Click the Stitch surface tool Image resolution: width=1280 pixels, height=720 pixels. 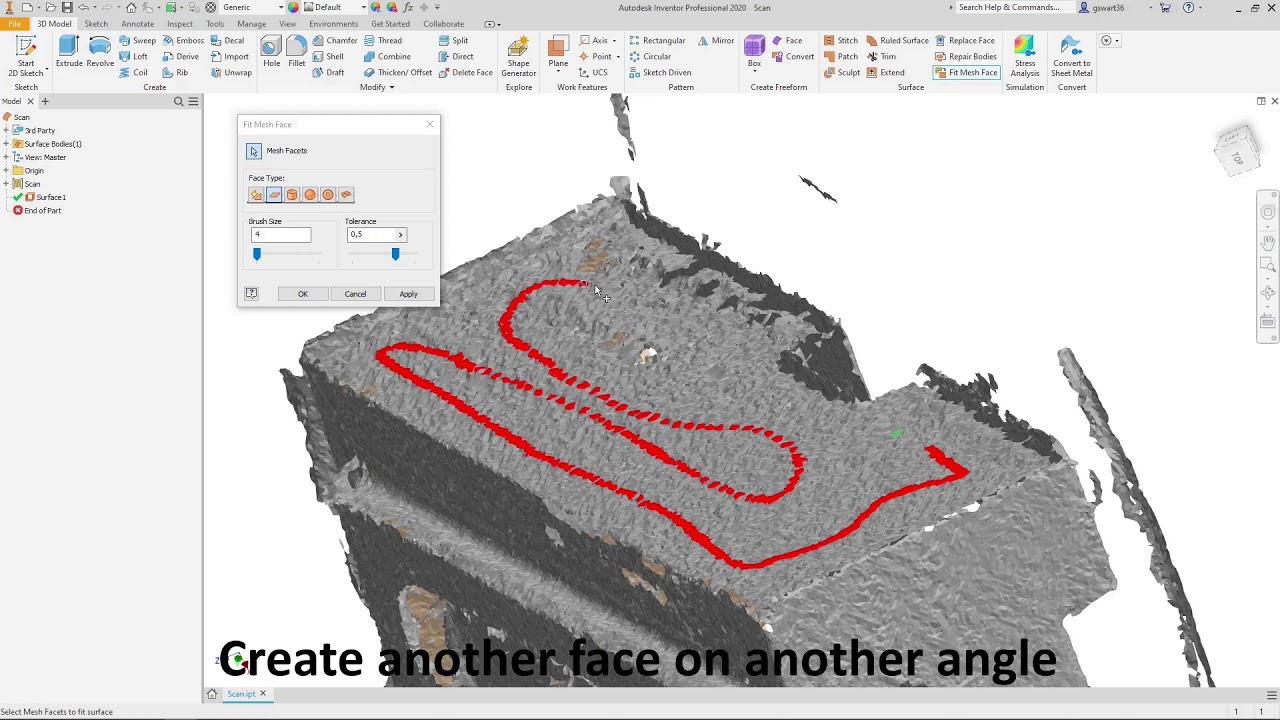point(841,41)
